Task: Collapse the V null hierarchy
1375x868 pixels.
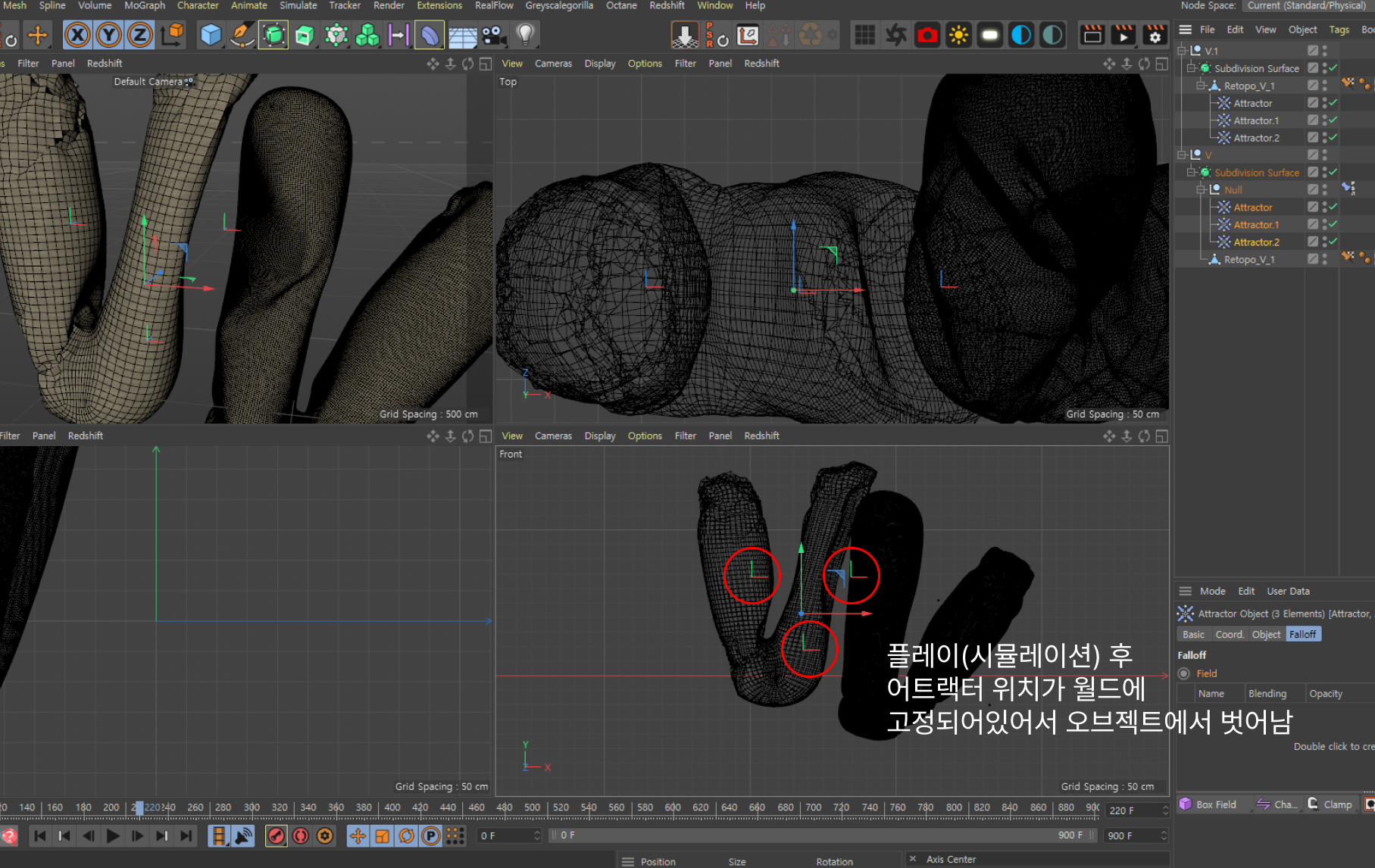Action: (x=1182, y=155)
